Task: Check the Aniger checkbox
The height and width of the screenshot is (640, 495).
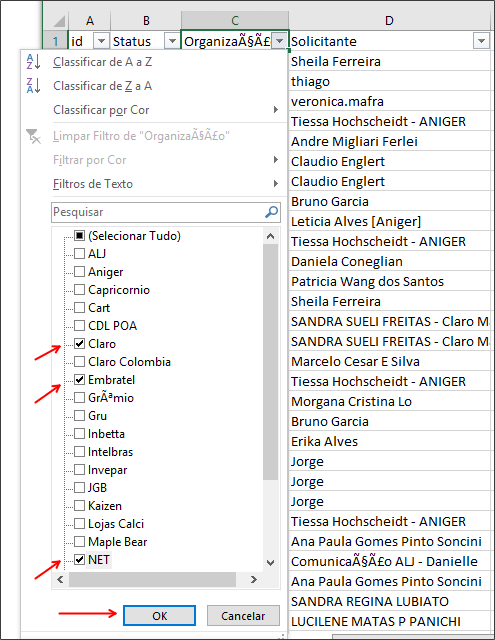Action: [x=79, y=271]
